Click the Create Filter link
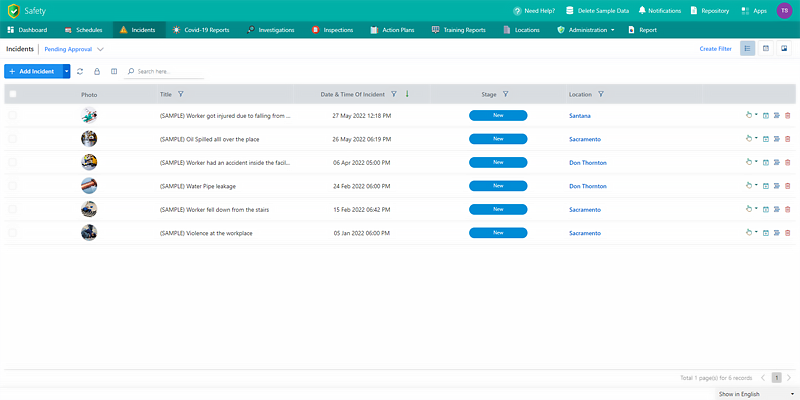Viewport: 800px width, 400px height. pos(715,48)
